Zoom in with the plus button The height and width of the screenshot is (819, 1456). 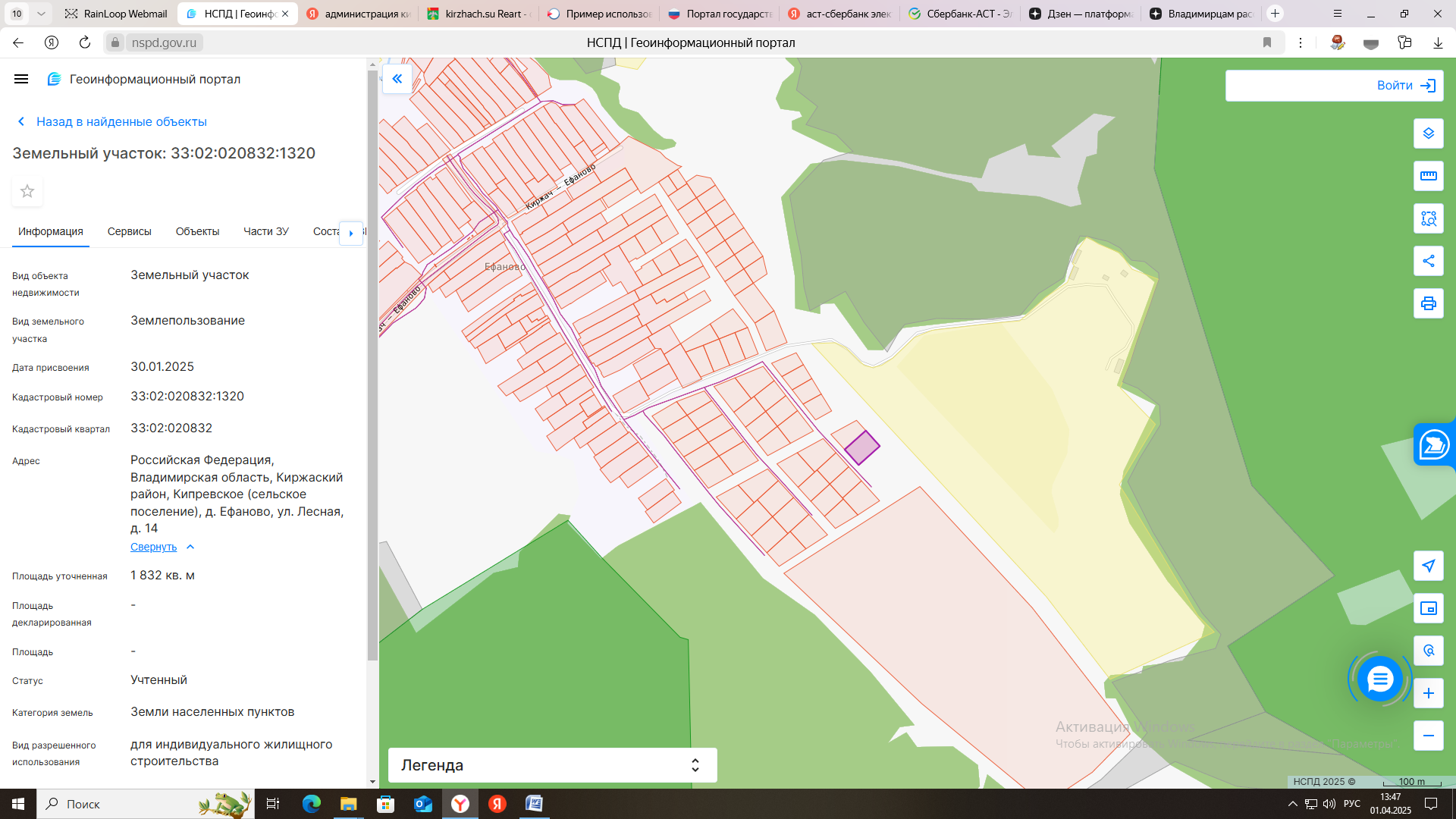click(x=1428, y=693)
